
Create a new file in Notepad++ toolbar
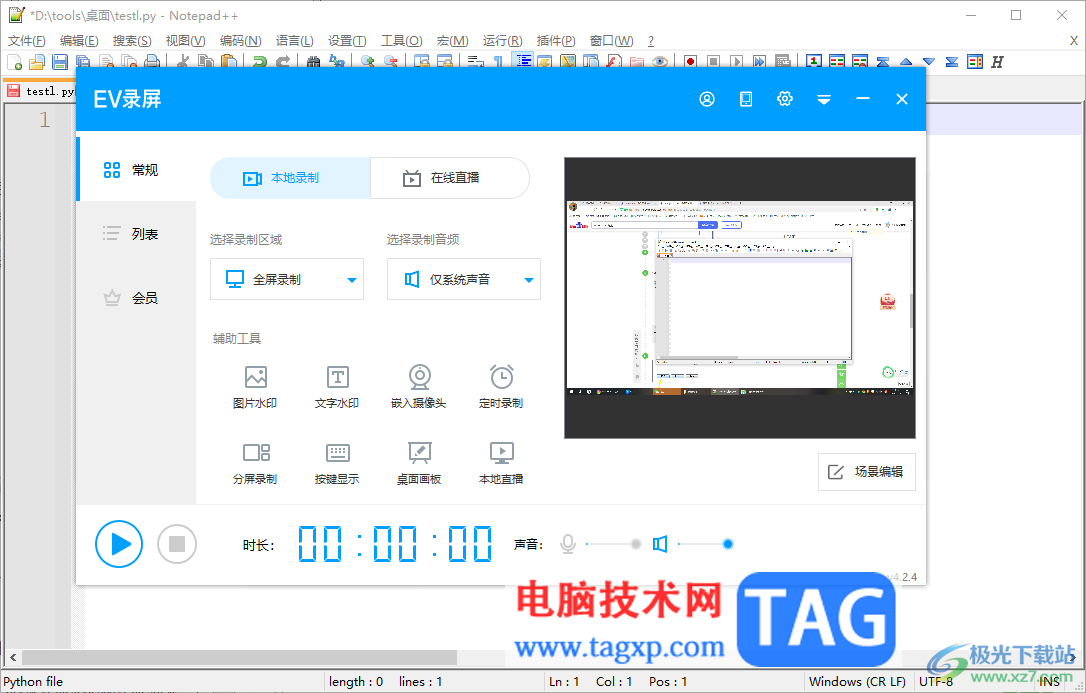coord(15,62)
